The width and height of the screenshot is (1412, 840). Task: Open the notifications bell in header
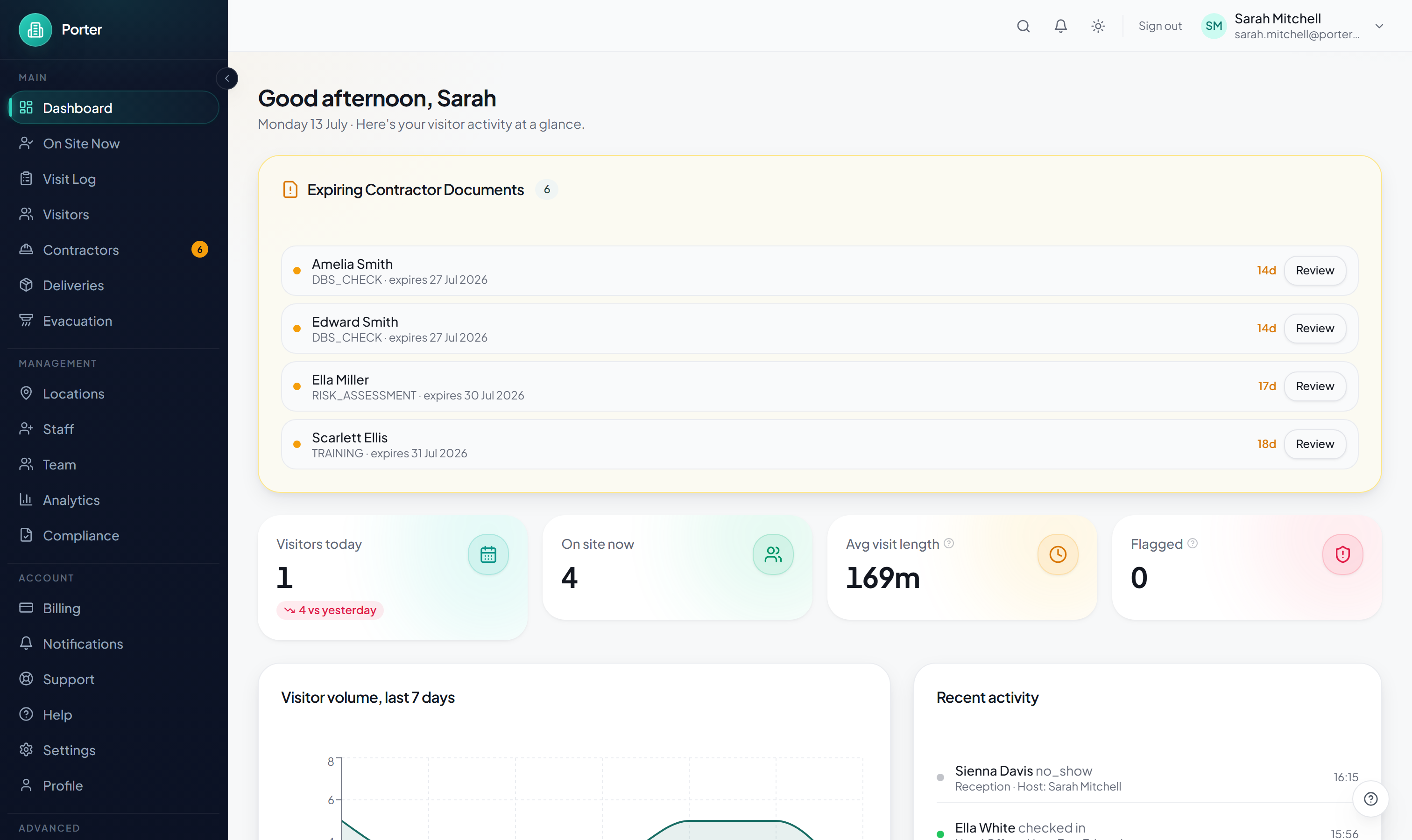(x=1060, y=26)
